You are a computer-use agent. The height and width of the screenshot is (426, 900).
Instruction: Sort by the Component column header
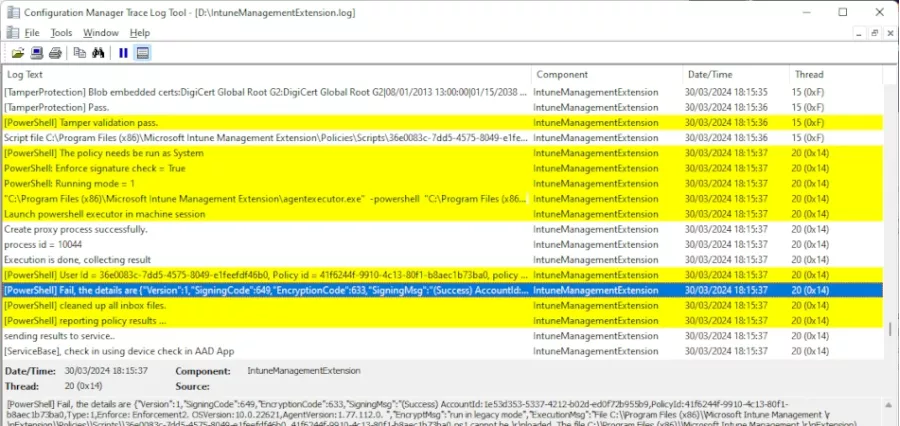(x=605, y=75)
